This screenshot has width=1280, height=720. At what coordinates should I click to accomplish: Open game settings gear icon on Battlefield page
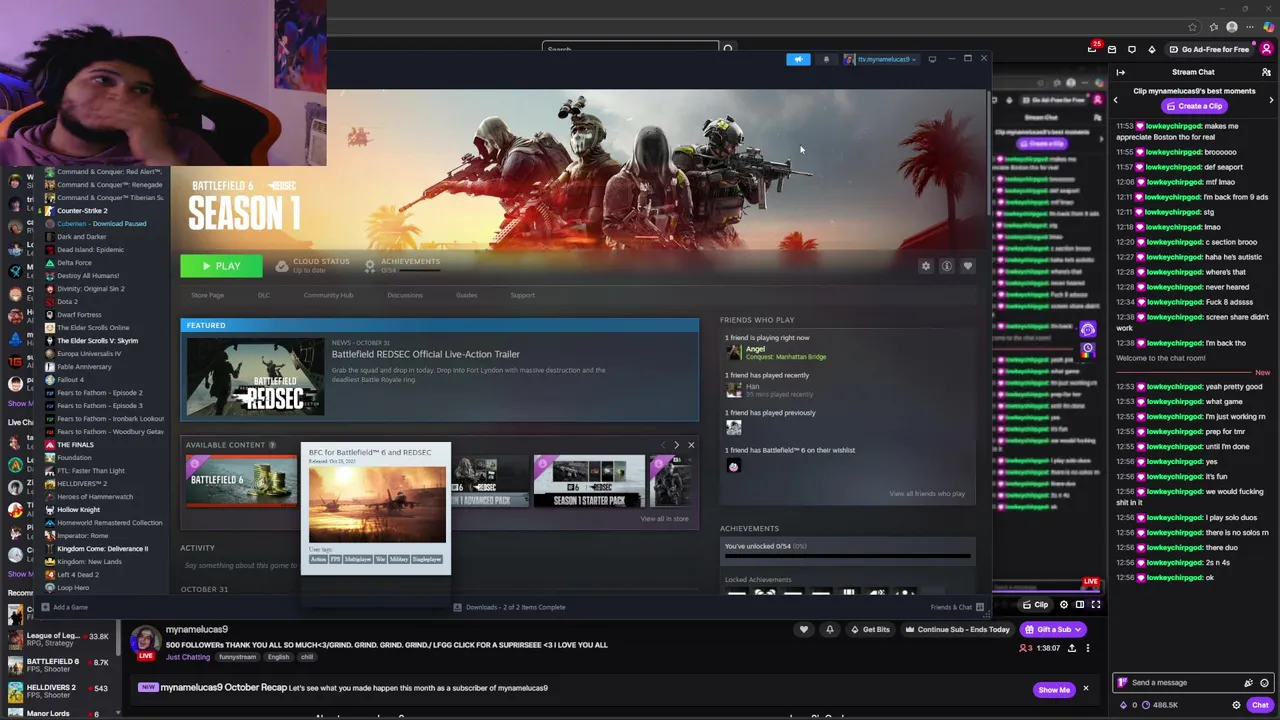point(926,266)
